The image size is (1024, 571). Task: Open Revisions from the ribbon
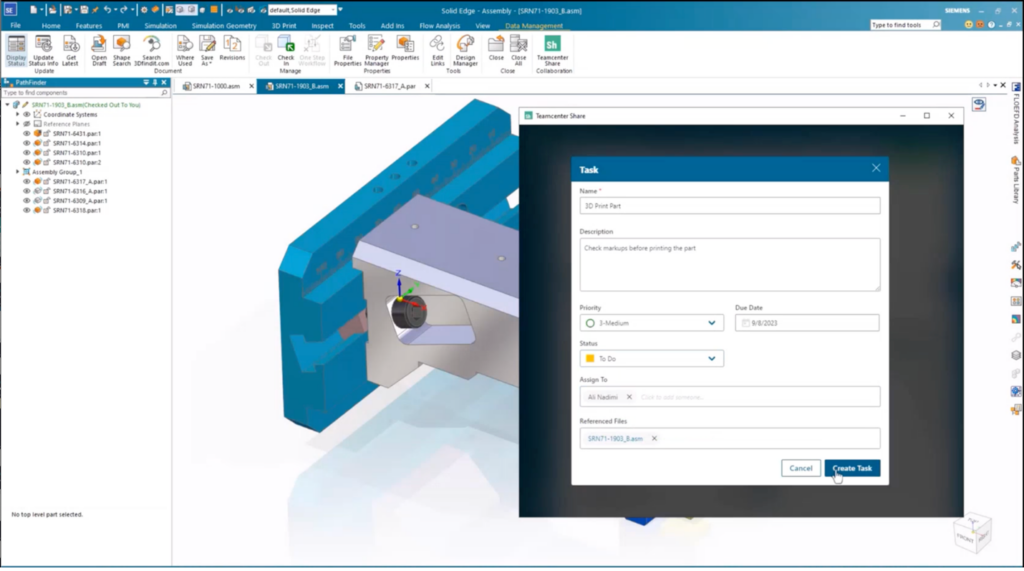[232, 48]
